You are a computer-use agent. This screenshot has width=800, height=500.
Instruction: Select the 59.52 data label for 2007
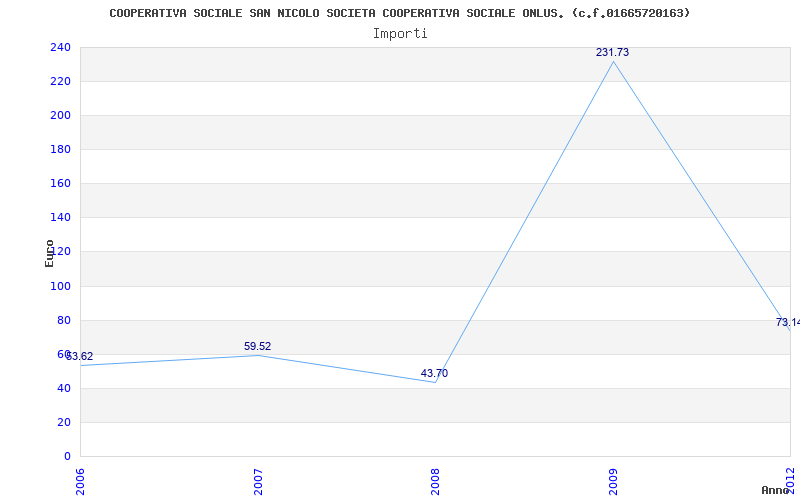257,346
